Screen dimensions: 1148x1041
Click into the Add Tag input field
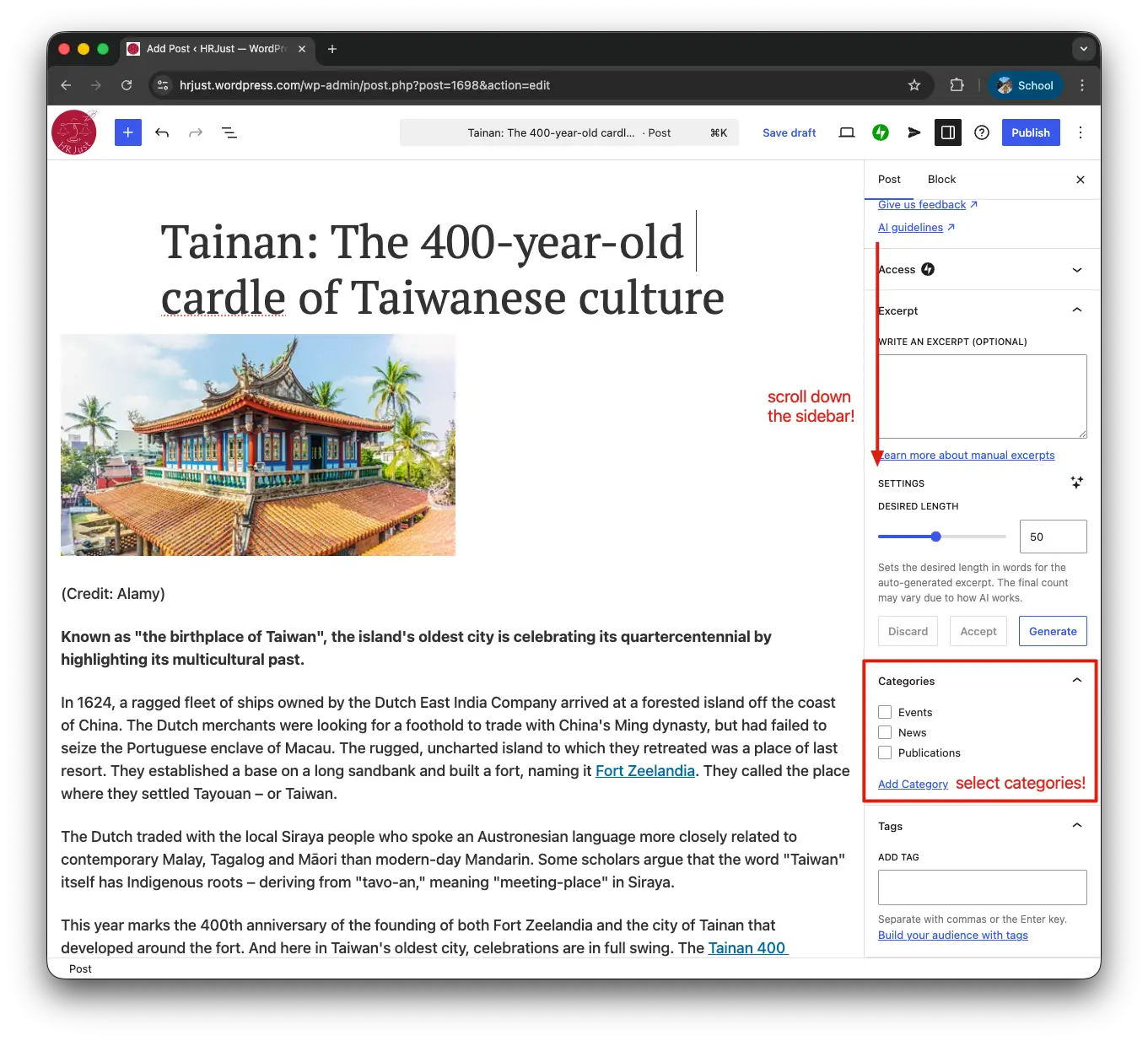[982, 887]
